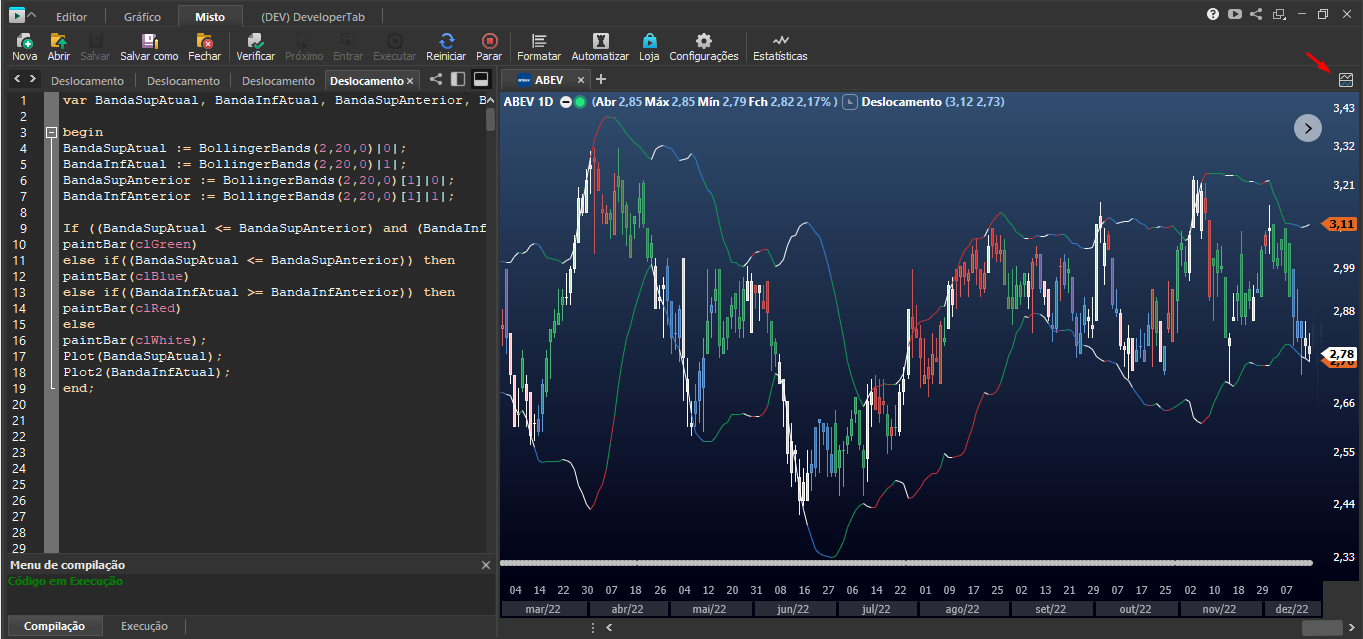Screen dimensions: 1363x639
Task: Click the gray chart timeline slider bar
Action: [x=906, y=563]
